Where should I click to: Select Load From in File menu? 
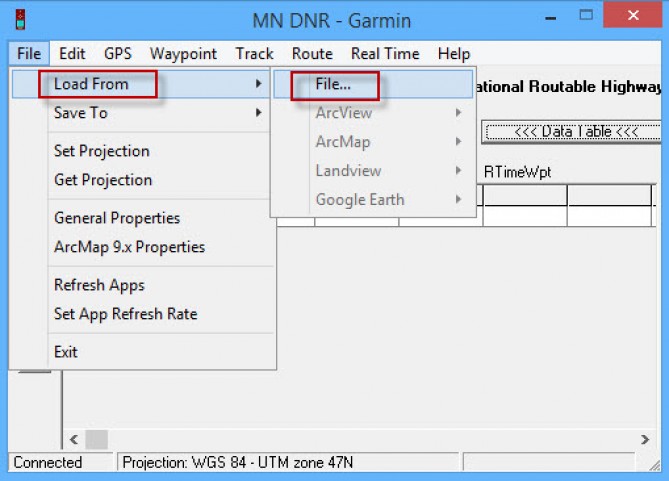pos(141,84)
